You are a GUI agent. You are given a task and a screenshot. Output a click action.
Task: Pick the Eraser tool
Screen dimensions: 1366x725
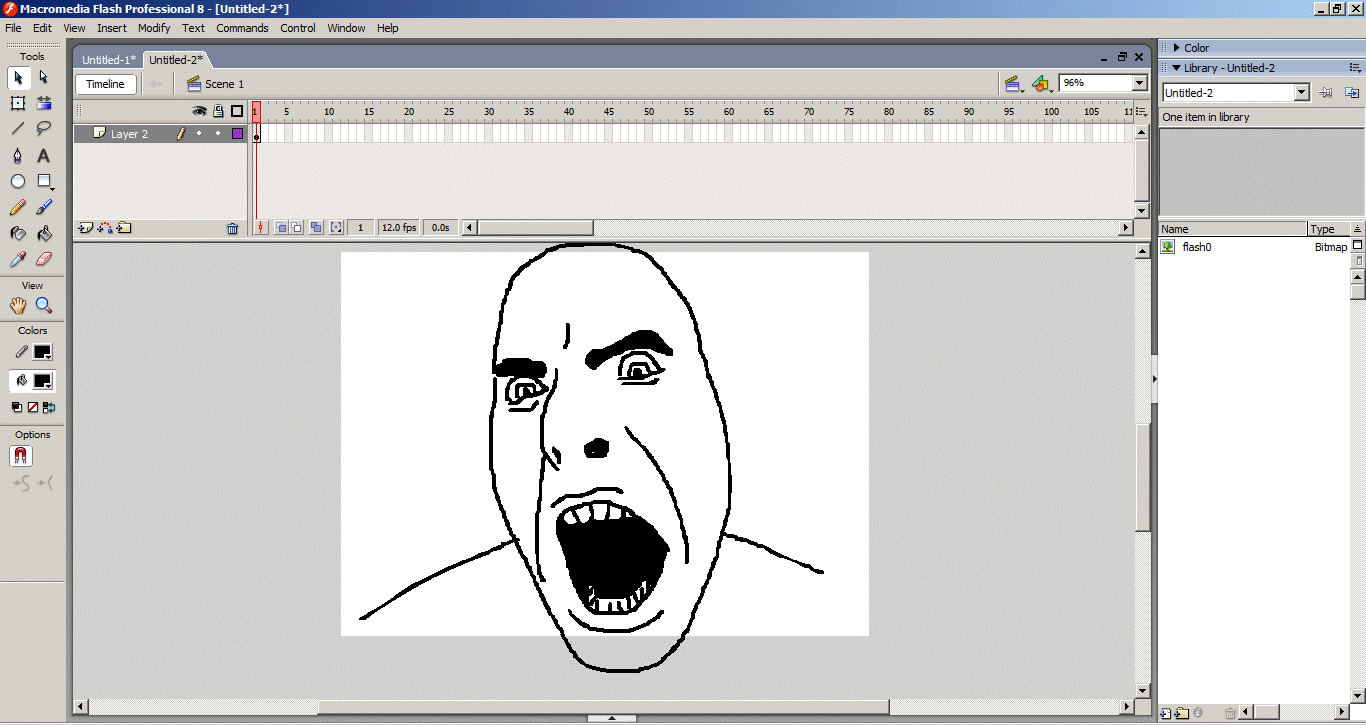pyautogui.click(x=44, y=260)
